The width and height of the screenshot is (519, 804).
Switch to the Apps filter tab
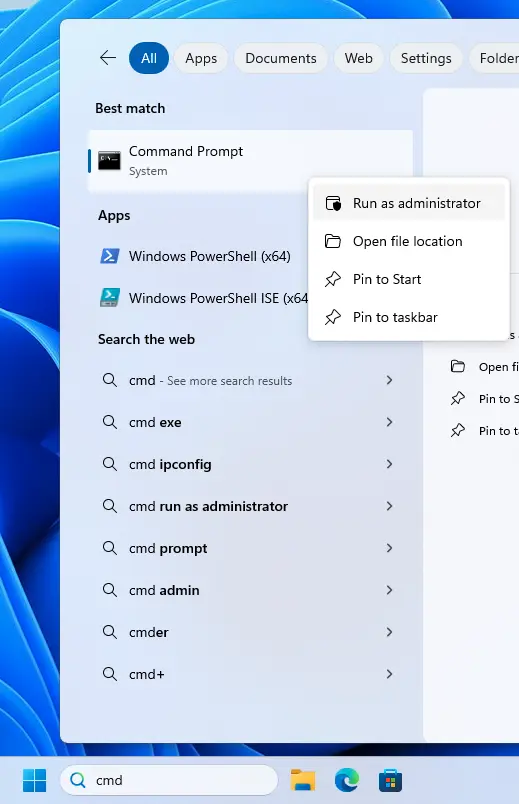tap(201, 58)
